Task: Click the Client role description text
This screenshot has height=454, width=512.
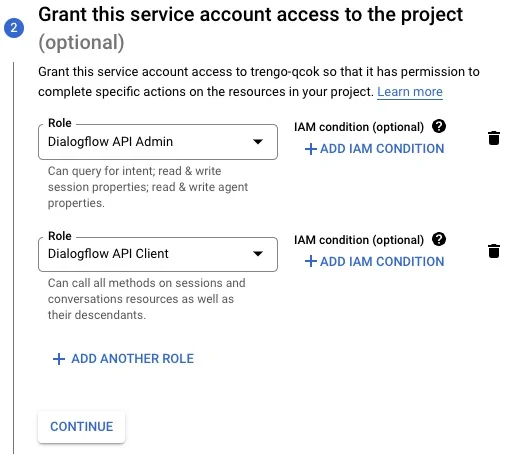Action: (147, 299)
